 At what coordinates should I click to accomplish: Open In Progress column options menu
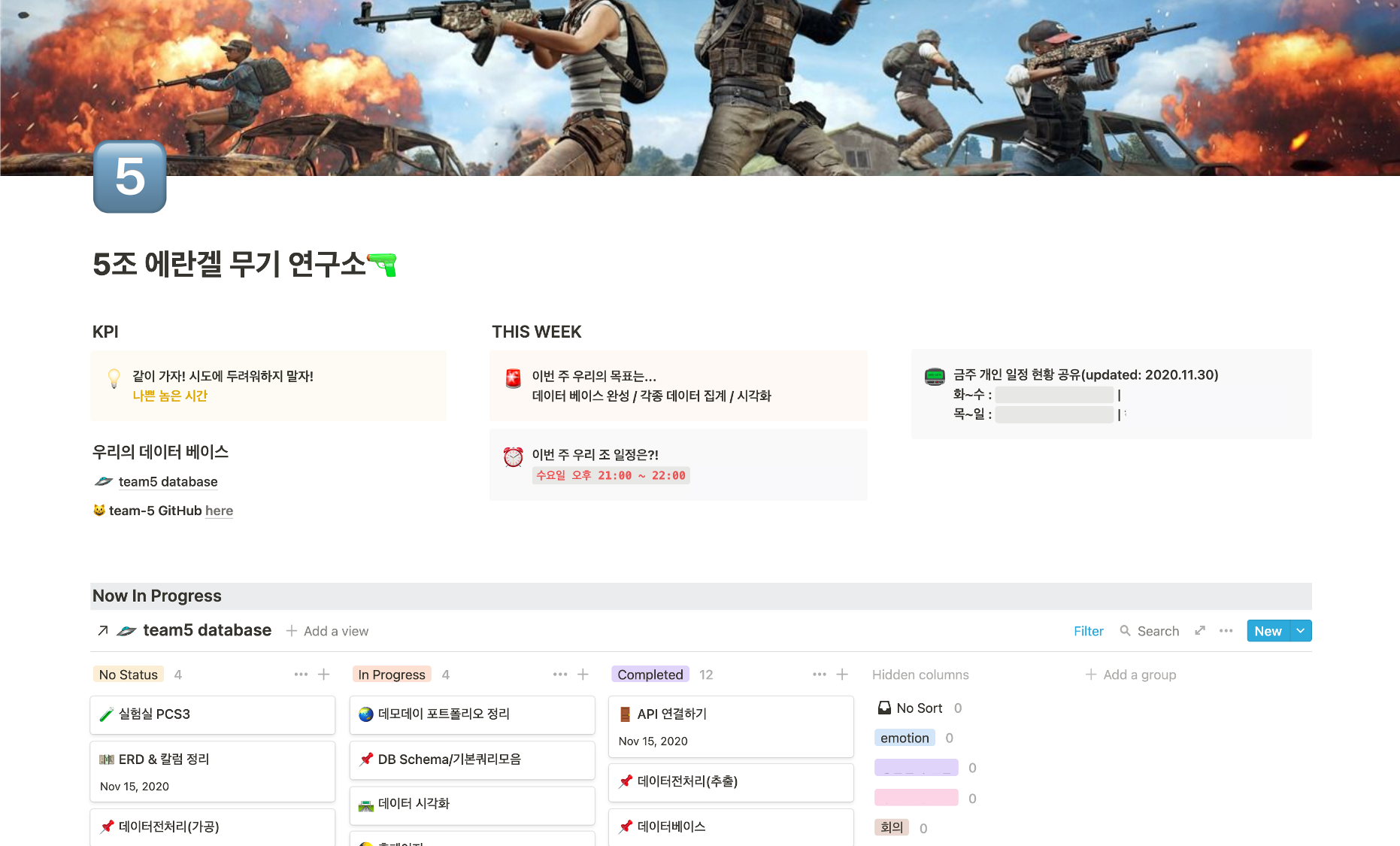coord(560,675)
